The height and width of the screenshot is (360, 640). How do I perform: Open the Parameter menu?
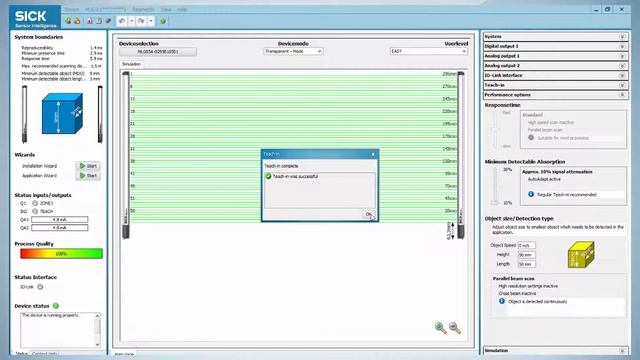point(143,9)
